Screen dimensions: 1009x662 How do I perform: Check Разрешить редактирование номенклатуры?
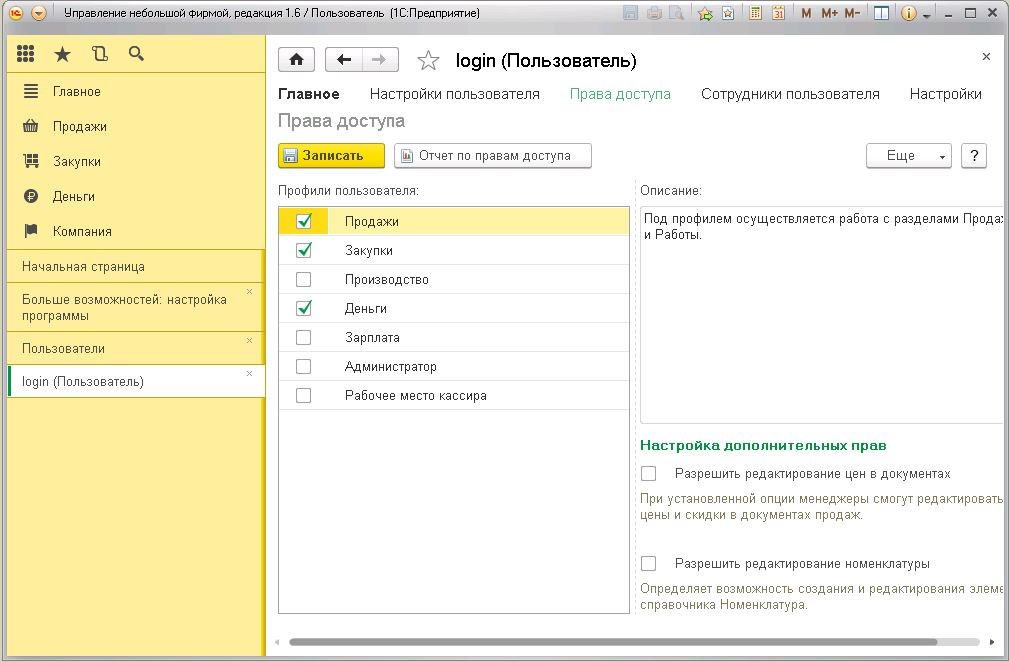[649, 564]
